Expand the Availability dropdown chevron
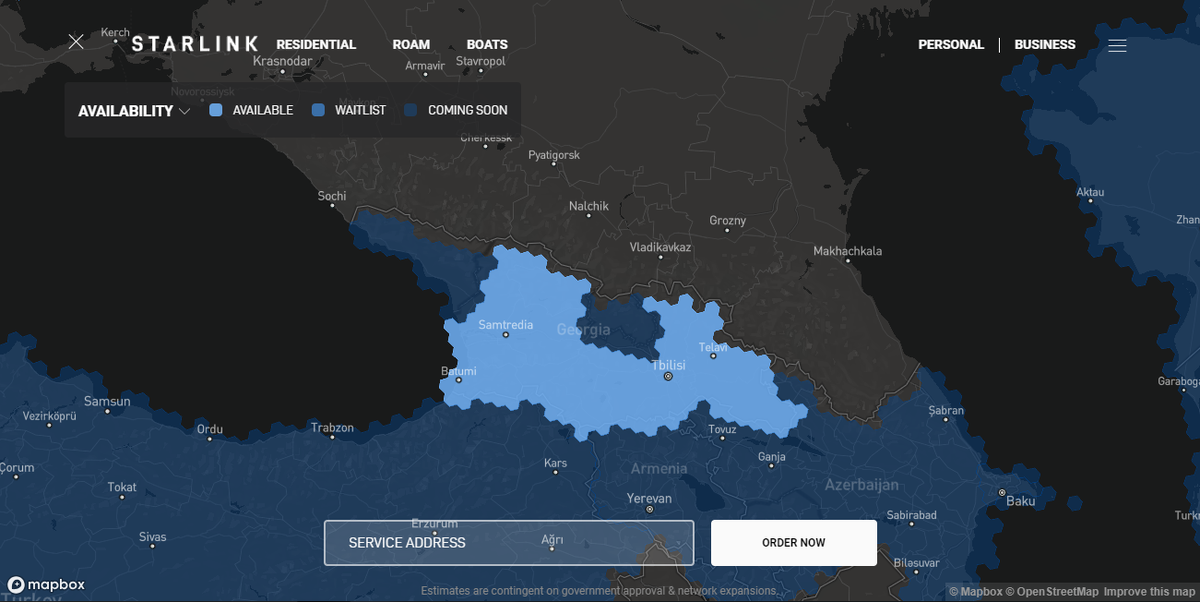 pos(185,111)
